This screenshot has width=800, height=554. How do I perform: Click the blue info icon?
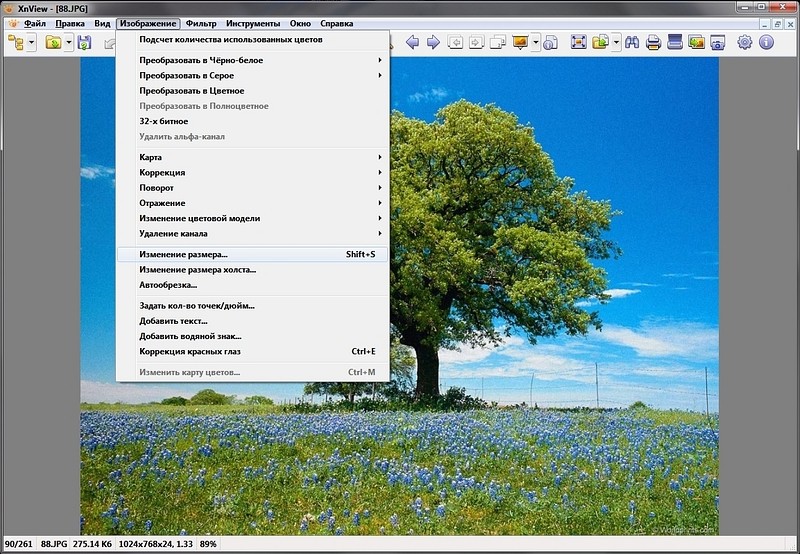pos(767,42)
